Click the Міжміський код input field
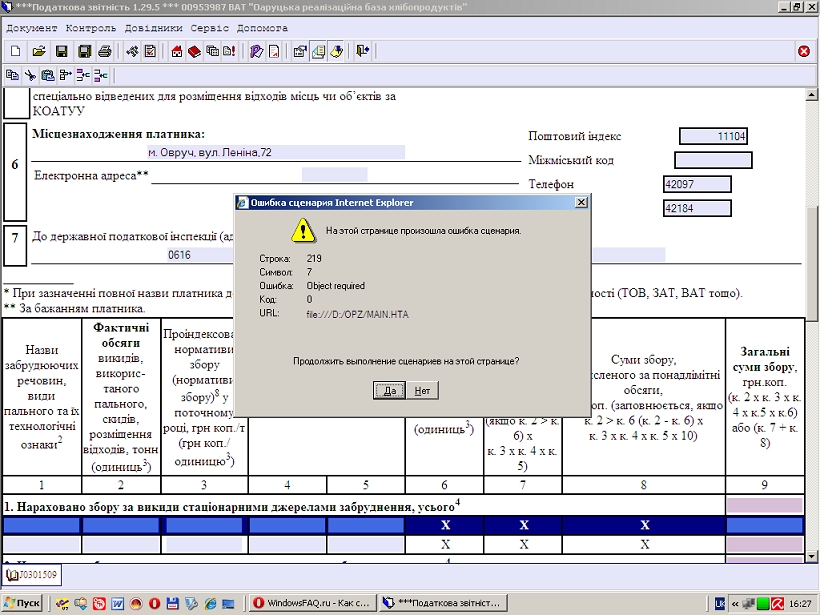The image size is (820, 615). coord(713,160)
